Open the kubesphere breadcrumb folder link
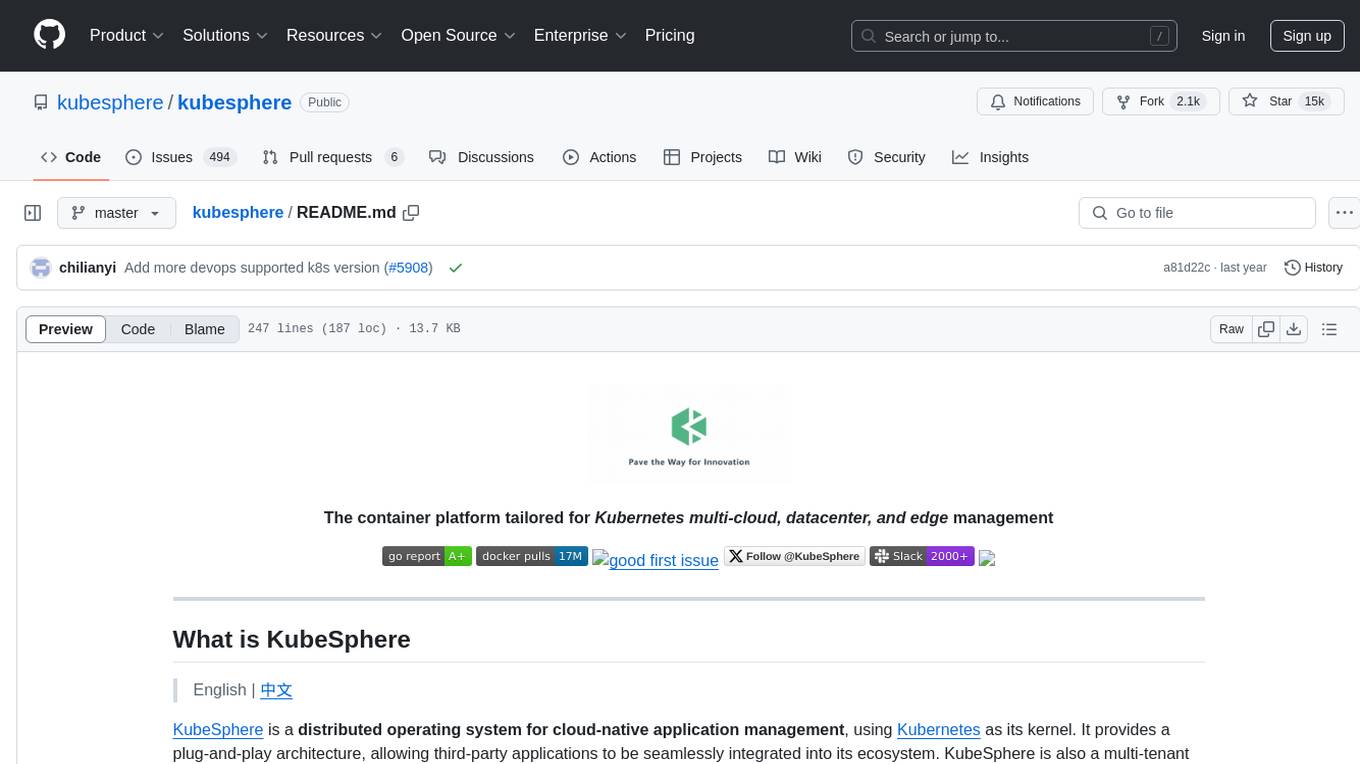Viewport: 1360px width, 764px height. tap(238, 213)
